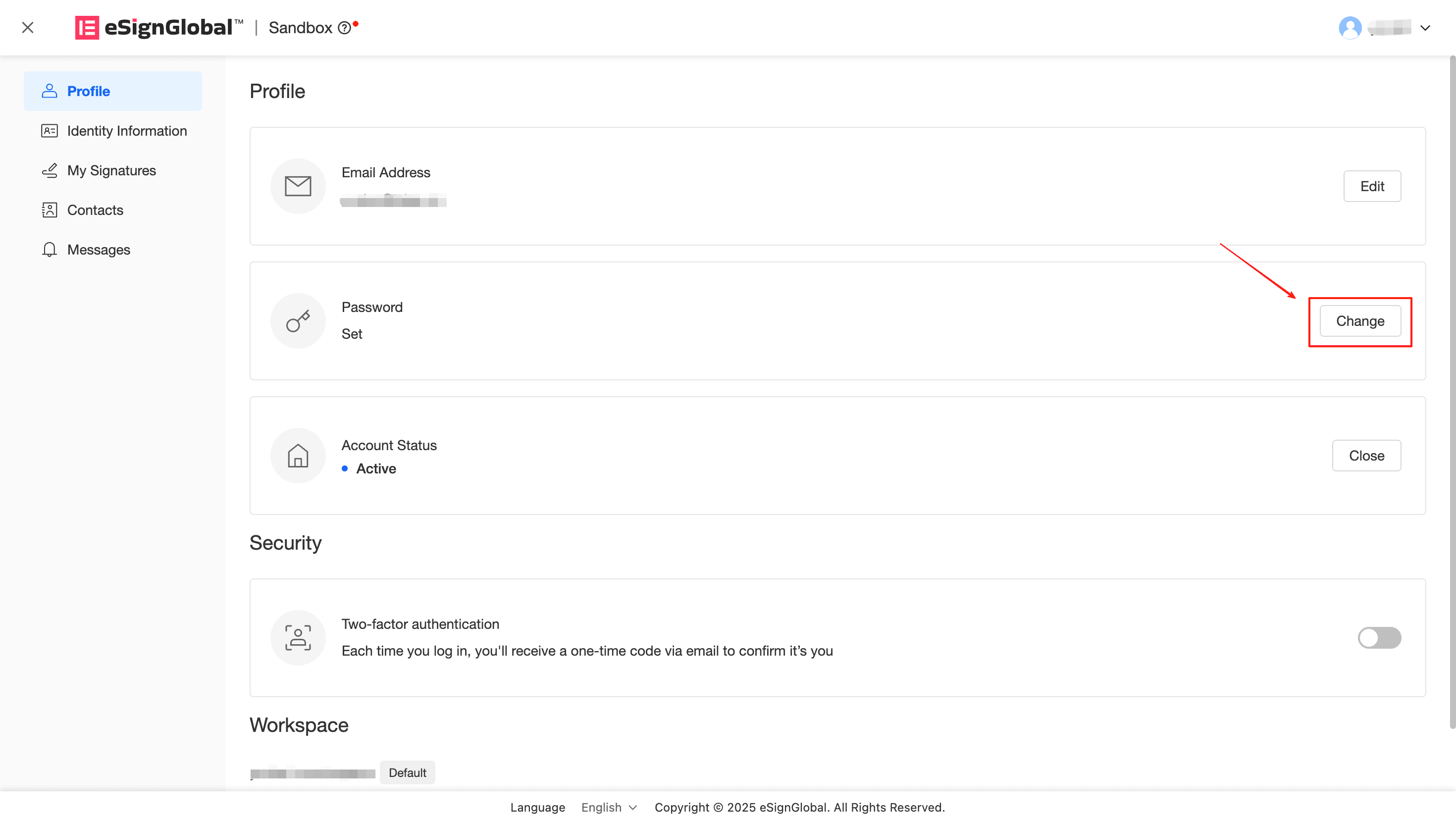1456x823 pixels.
Task: Click the eSignGlobal logo icon
Action: click(87, 28)
